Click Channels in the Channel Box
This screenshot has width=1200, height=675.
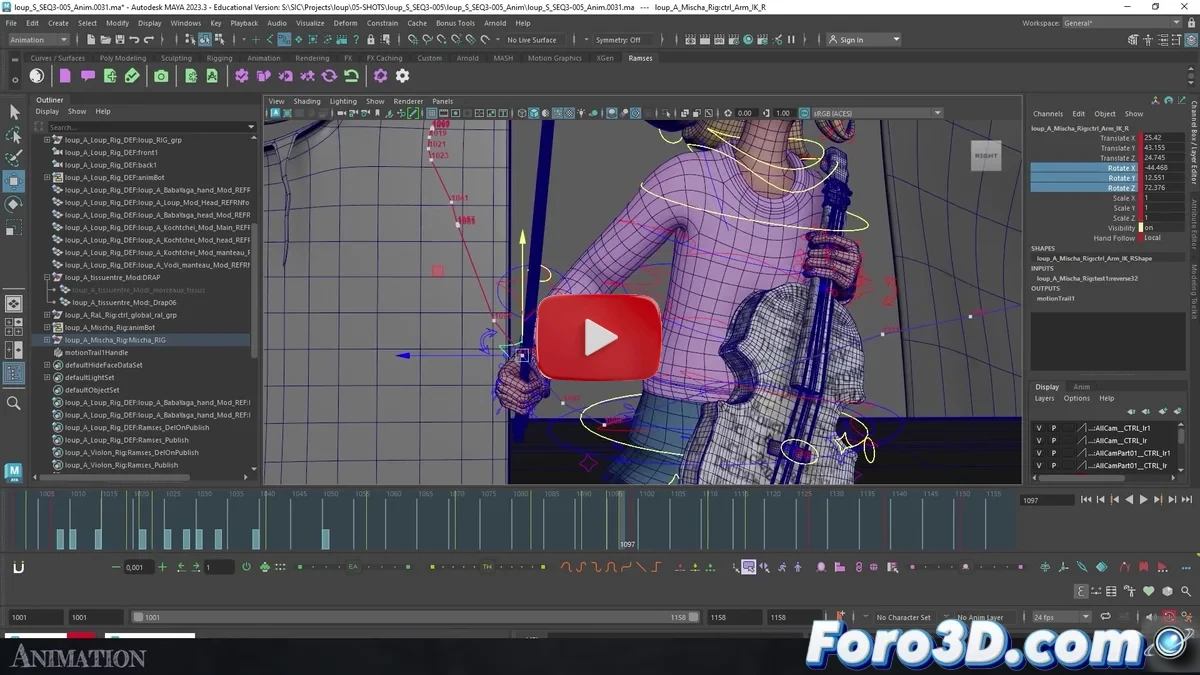click(x=1048, y=114)
